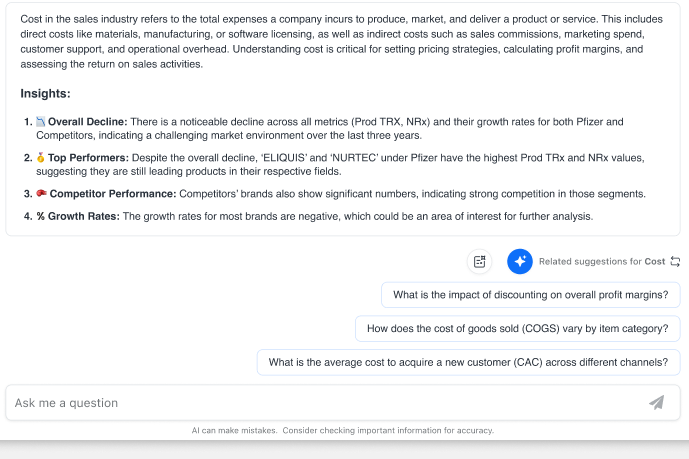This screenshot has height=459, width=689.
Task: Click the 'Competitor Performance:' bold label
Action: 113,194
